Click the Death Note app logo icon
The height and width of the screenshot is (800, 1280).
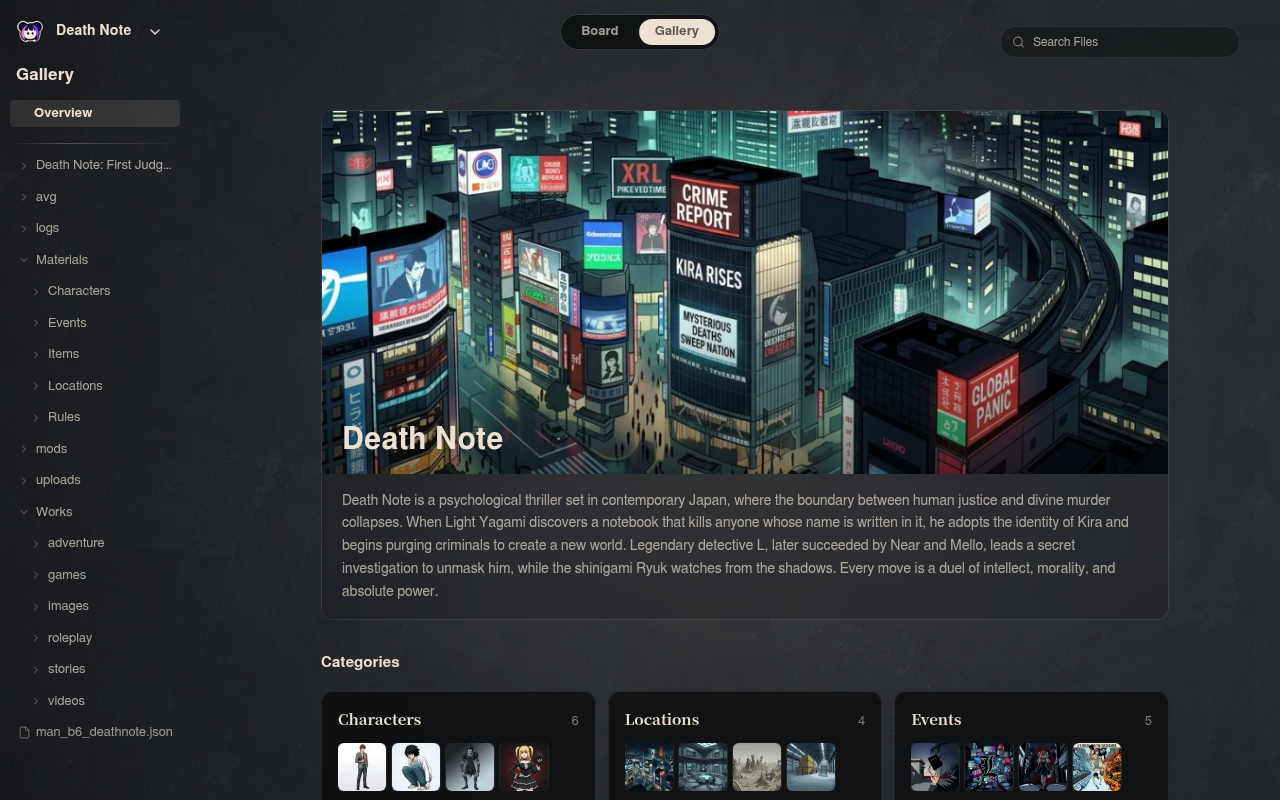coord(30,31)
